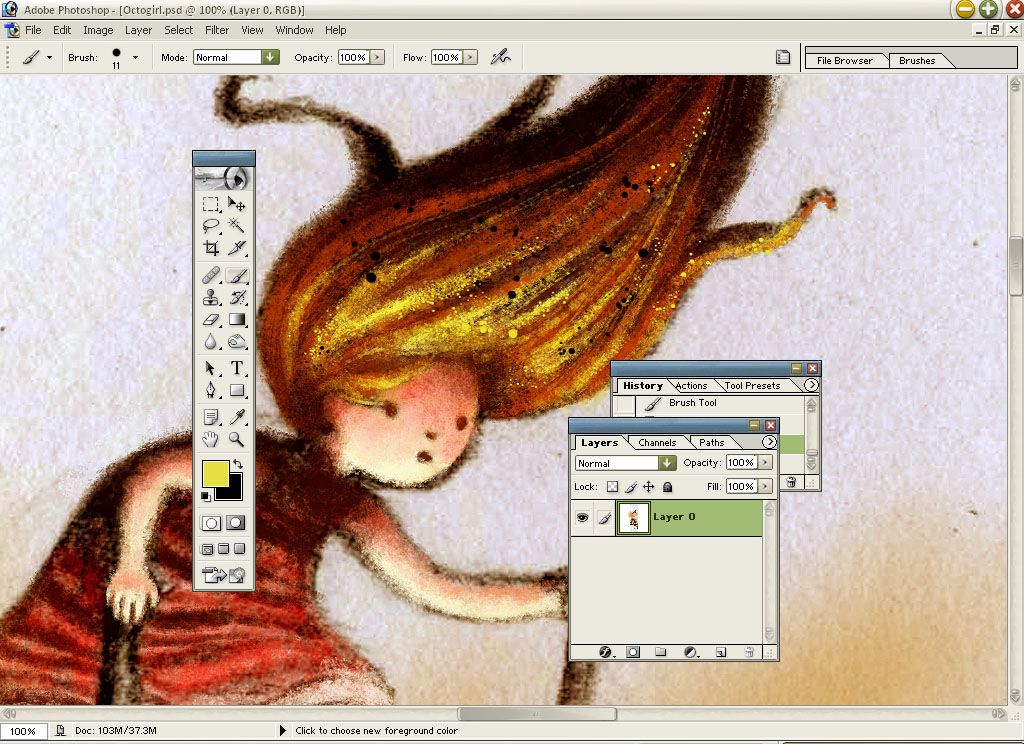Select the Rectangular Marquee tool
Viewport: 1024px width, 744px height.
click(x=210, y=204)
